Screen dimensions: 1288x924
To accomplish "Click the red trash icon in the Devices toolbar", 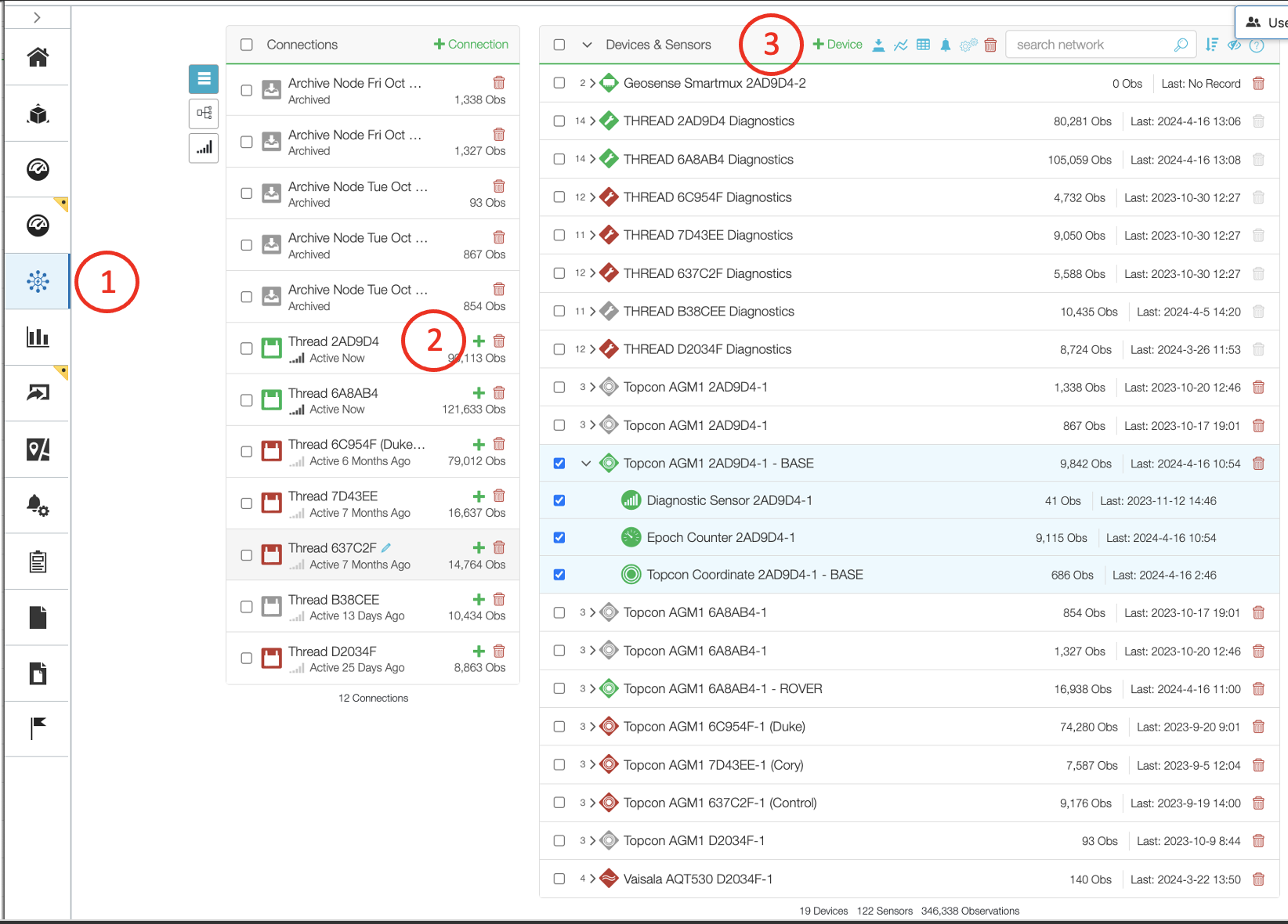I will tap(990, 45).
